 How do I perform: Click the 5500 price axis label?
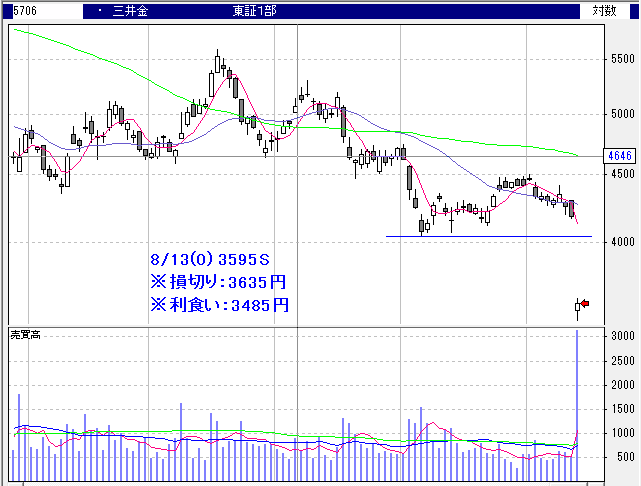[621, 60]
